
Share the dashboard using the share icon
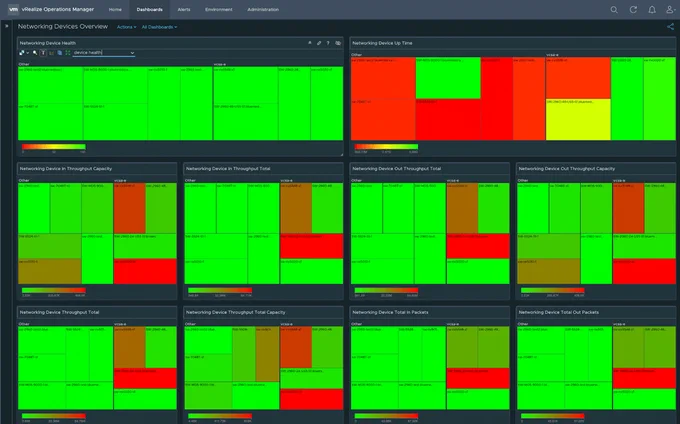pyautogui.click(x=670, y=27)
